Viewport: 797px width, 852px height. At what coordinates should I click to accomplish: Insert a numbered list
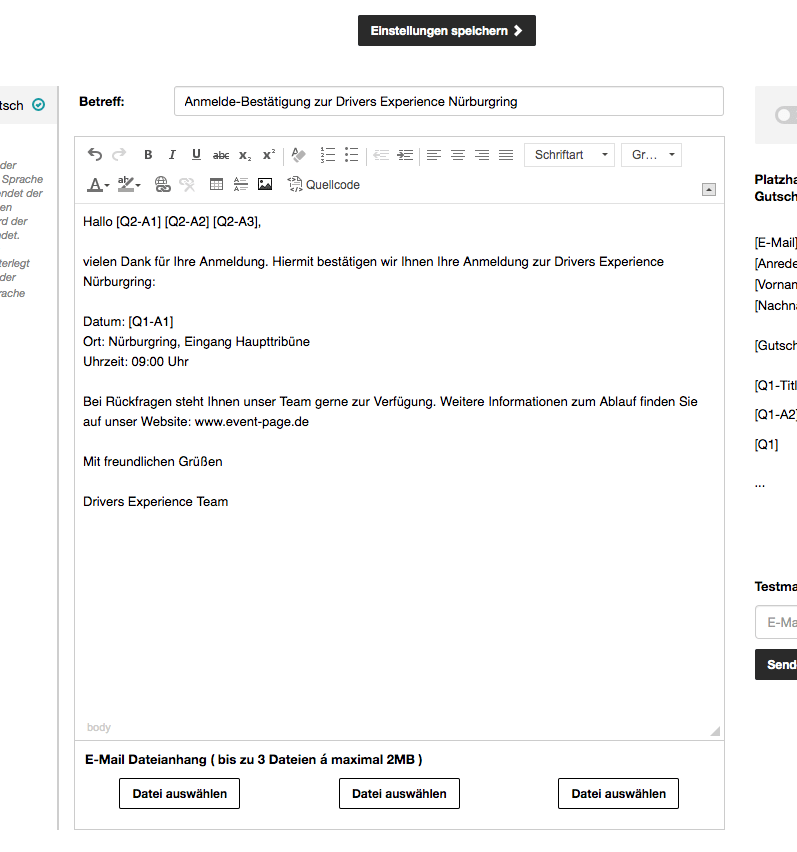pos(328,155)
